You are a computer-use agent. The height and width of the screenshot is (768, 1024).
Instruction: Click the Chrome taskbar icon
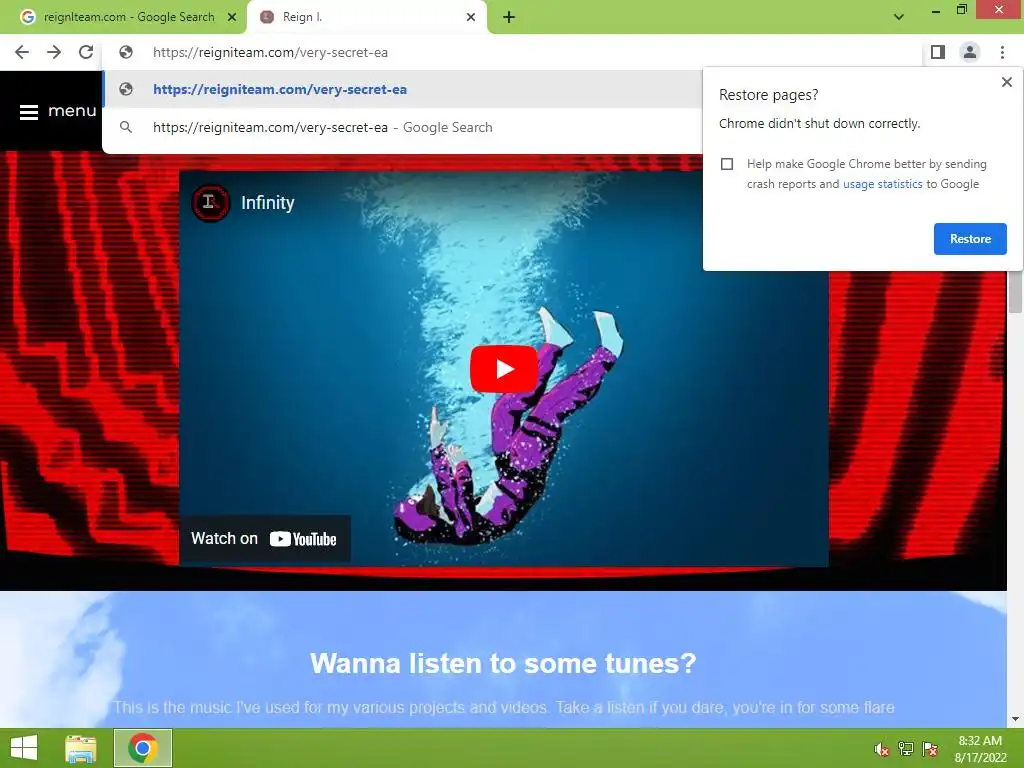[x=143, y=748]
